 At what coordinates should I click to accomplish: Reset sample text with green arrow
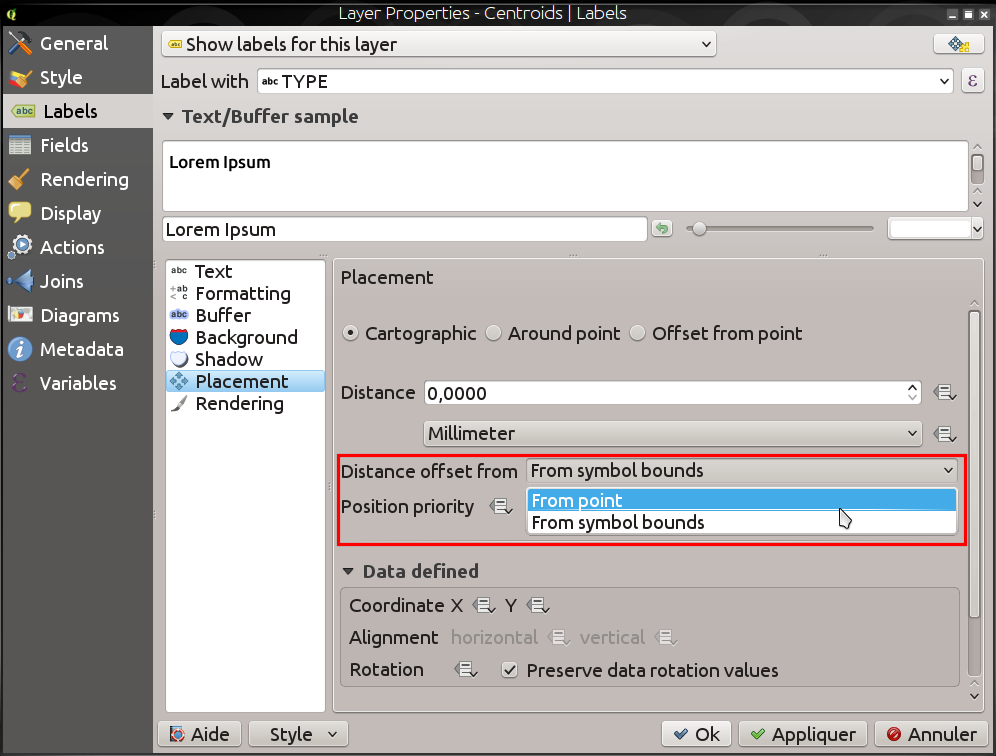(662, 229)
